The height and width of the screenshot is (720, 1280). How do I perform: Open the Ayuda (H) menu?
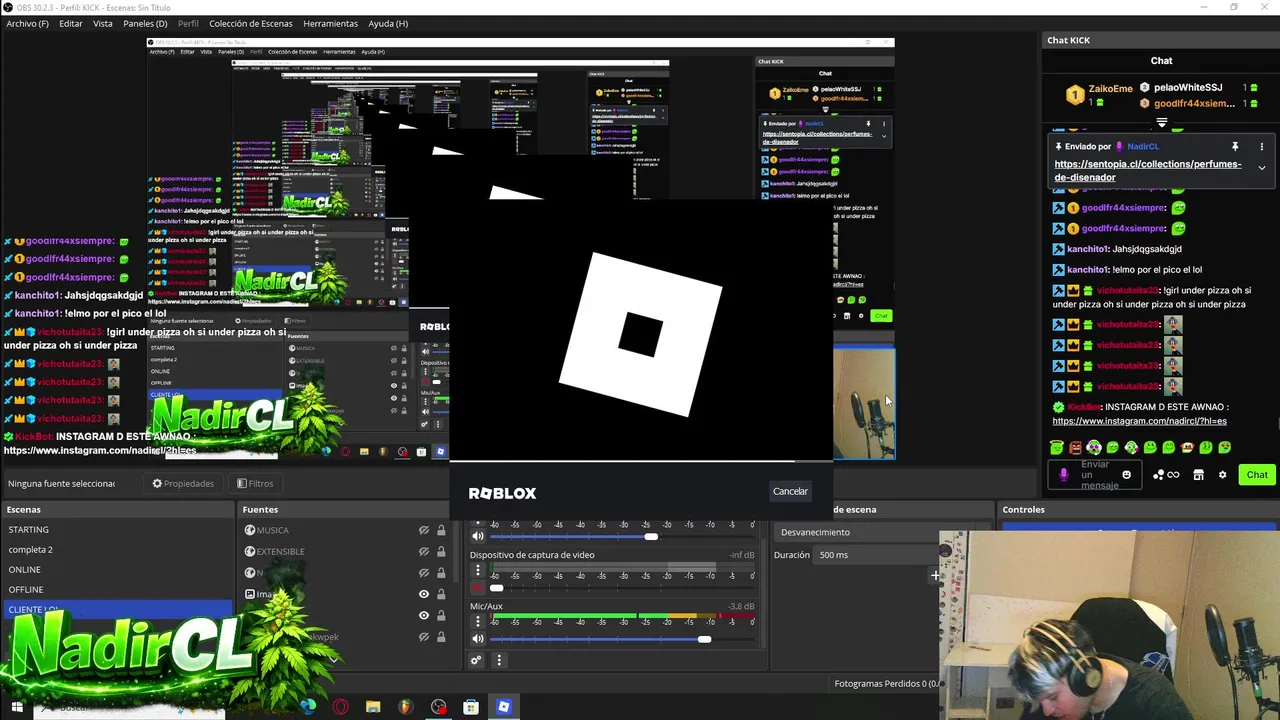coord(388,23)
